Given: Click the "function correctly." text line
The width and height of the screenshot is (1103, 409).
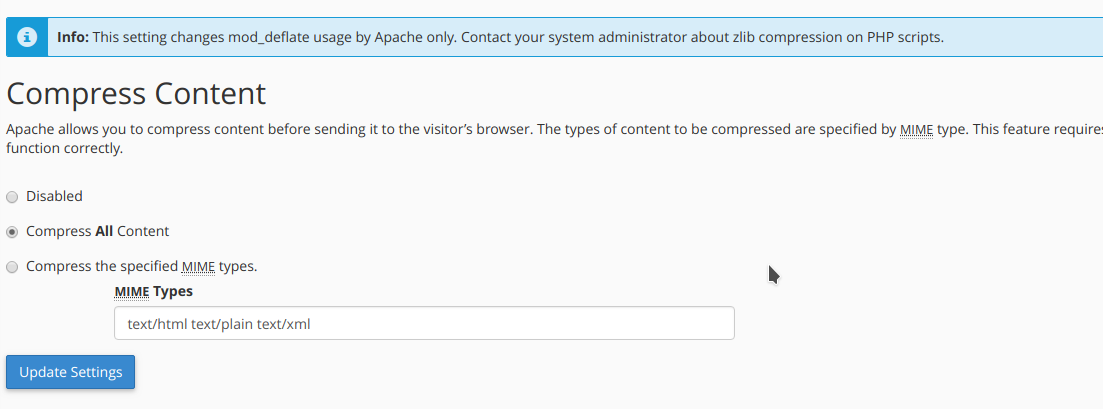Looking at the screenshot, I should [x=64, y=148].
